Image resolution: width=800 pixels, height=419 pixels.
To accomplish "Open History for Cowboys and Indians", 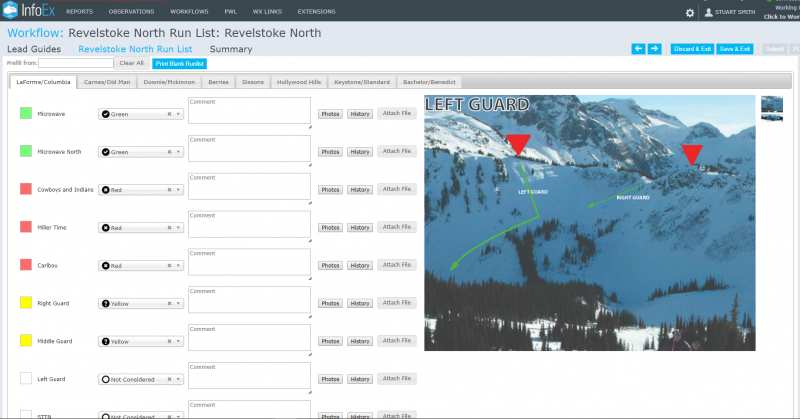I will [x=360, y=190].
